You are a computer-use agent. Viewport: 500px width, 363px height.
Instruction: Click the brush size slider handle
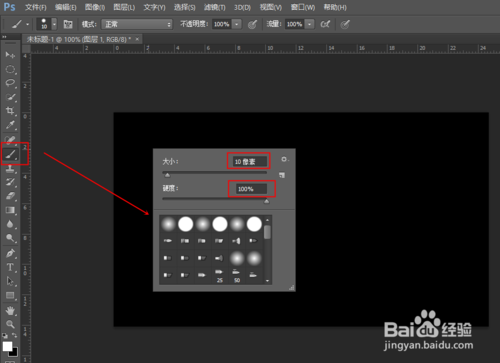coord(167,175)
